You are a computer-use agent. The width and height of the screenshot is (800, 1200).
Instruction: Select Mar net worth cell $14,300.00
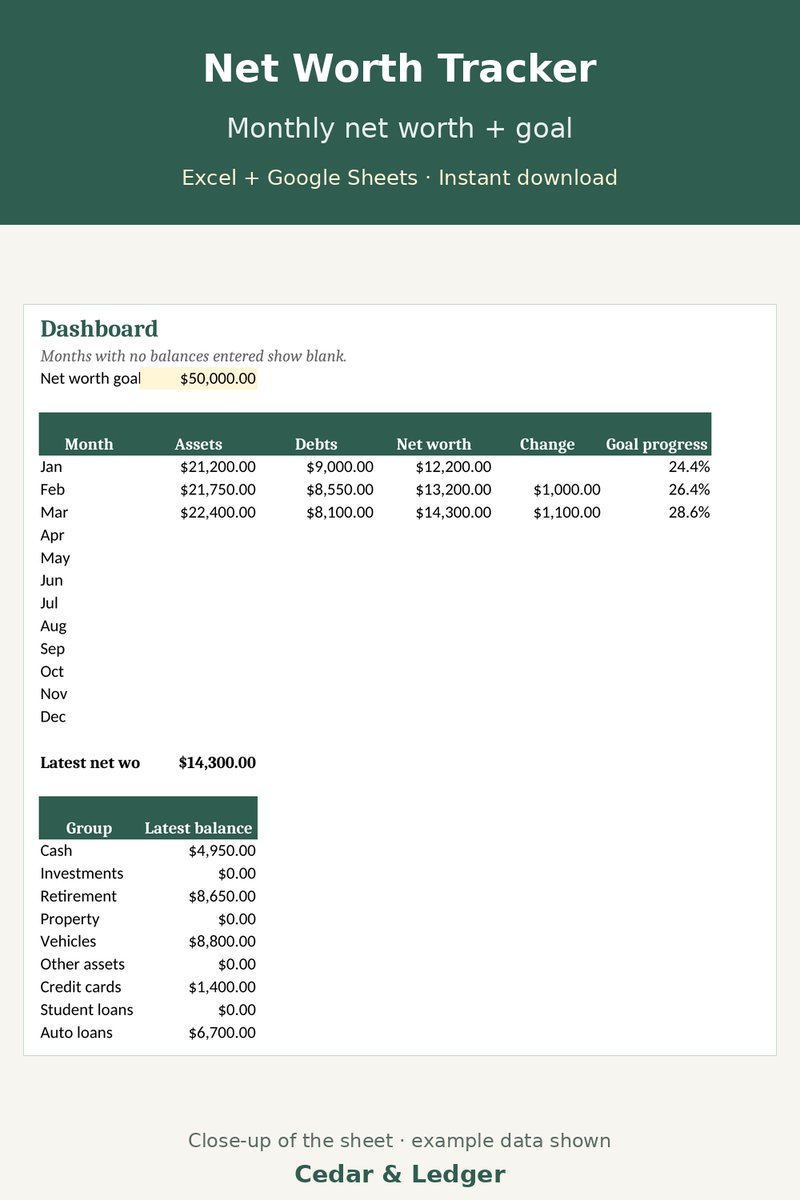[x=453, y=512]
